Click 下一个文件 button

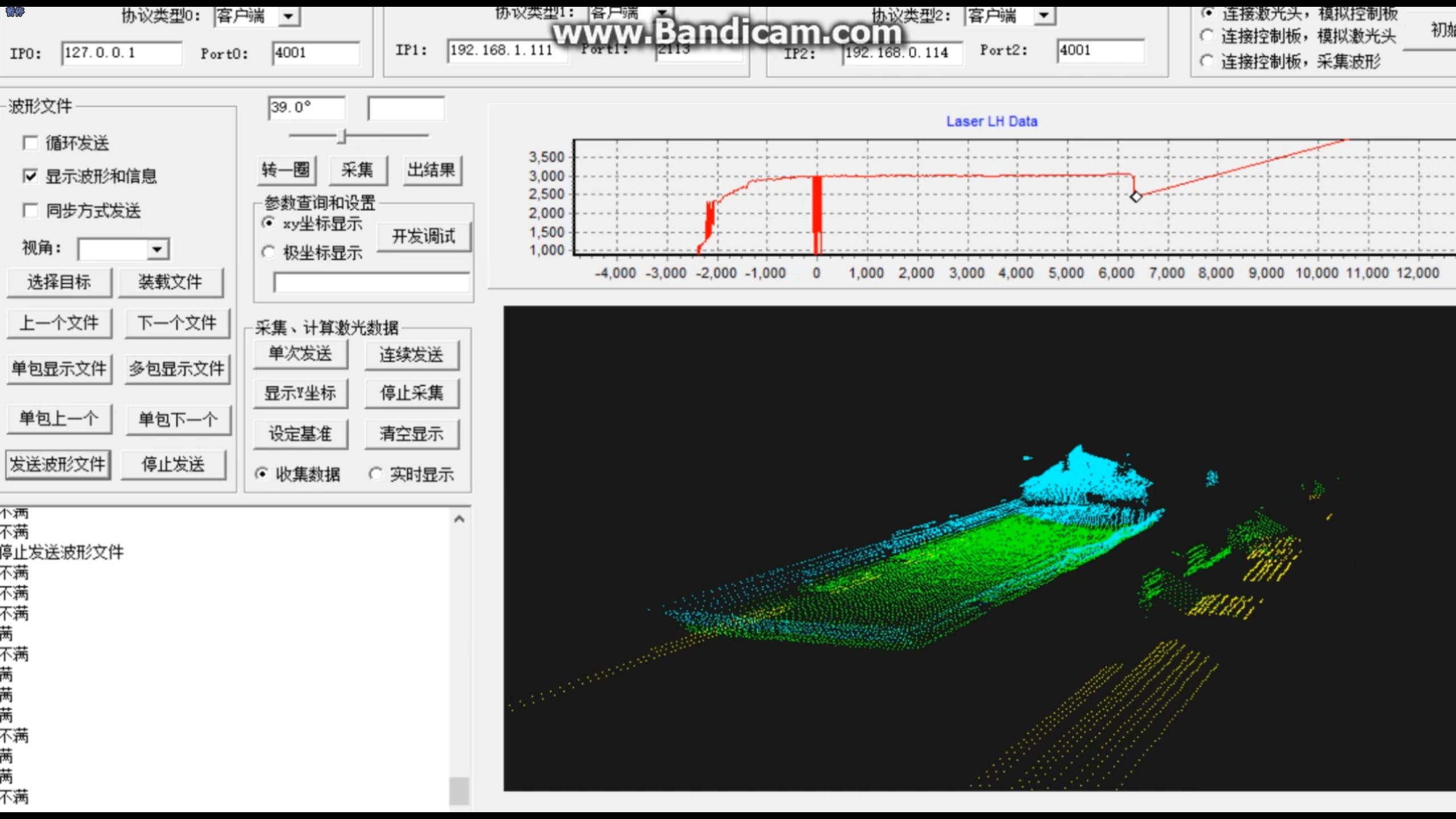[177, 323]
